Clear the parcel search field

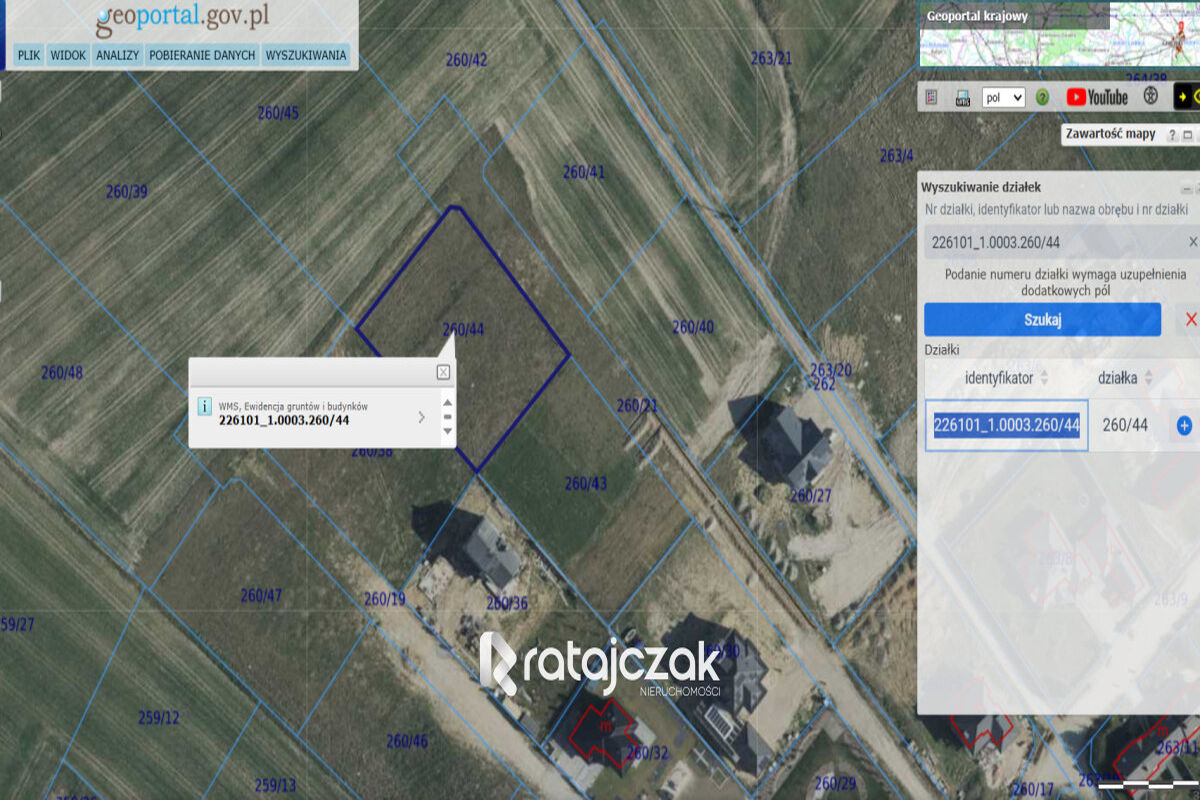(1192, 242)
